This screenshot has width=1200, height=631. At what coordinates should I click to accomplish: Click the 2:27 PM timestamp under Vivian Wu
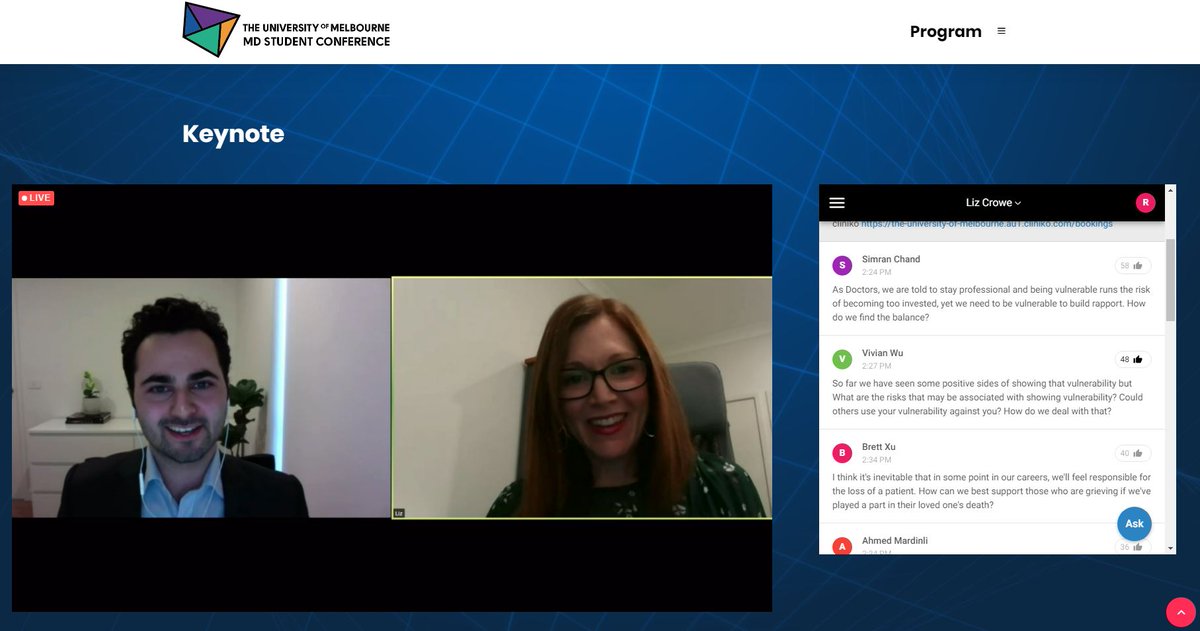(876, 366)
